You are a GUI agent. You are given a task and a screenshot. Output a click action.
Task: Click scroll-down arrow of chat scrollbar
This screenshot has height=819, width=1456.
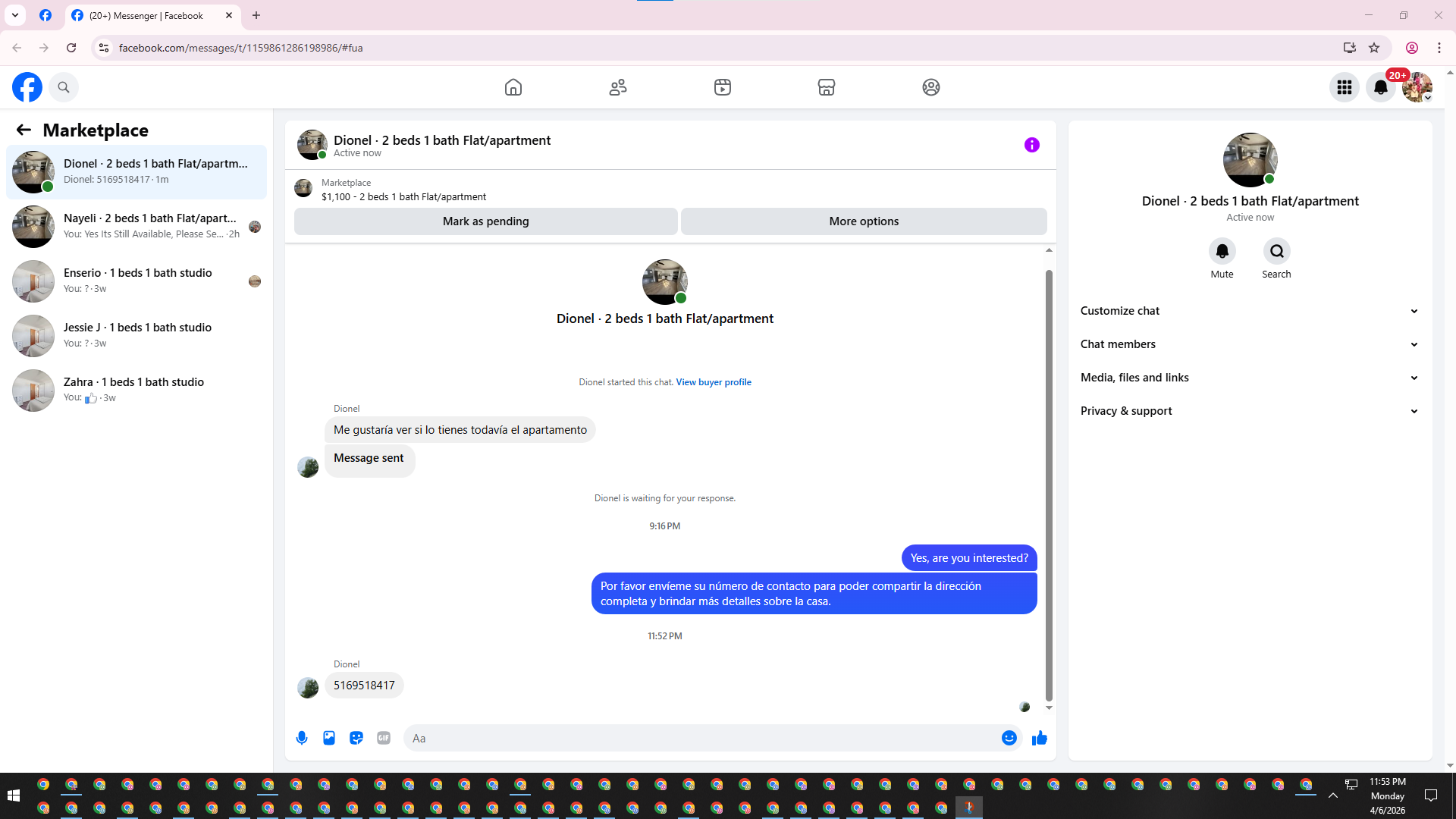1049,708
